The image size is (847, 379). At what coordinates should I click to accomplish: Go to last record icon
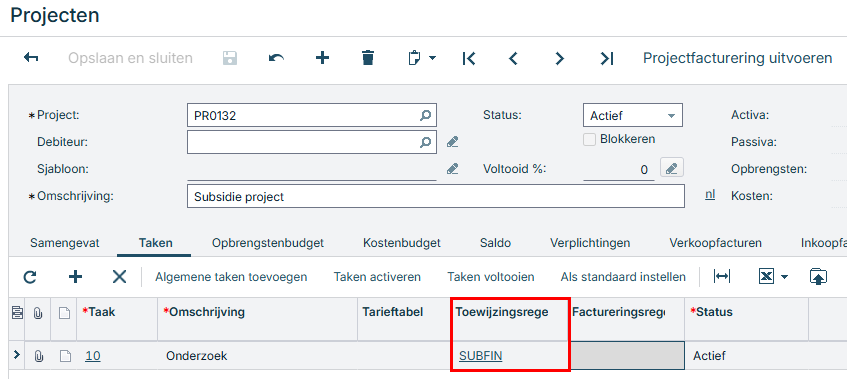pyautogui.click(x=607, y=58)
